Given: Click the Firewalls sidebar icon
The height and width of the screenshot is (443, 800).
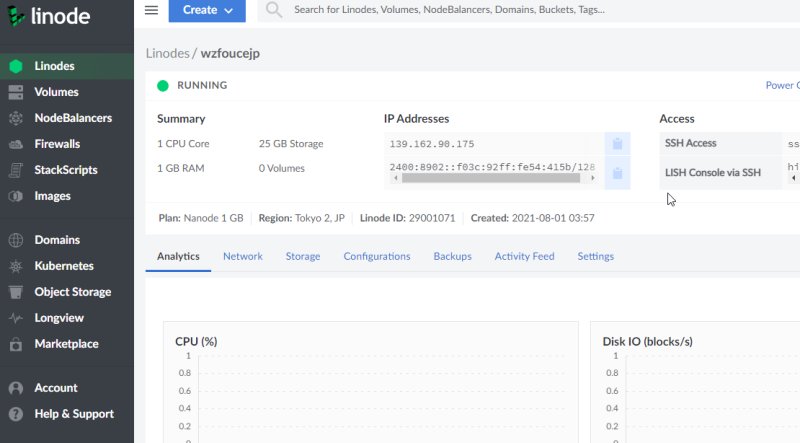Looking at the screenshot, I should tap(16, 144).
